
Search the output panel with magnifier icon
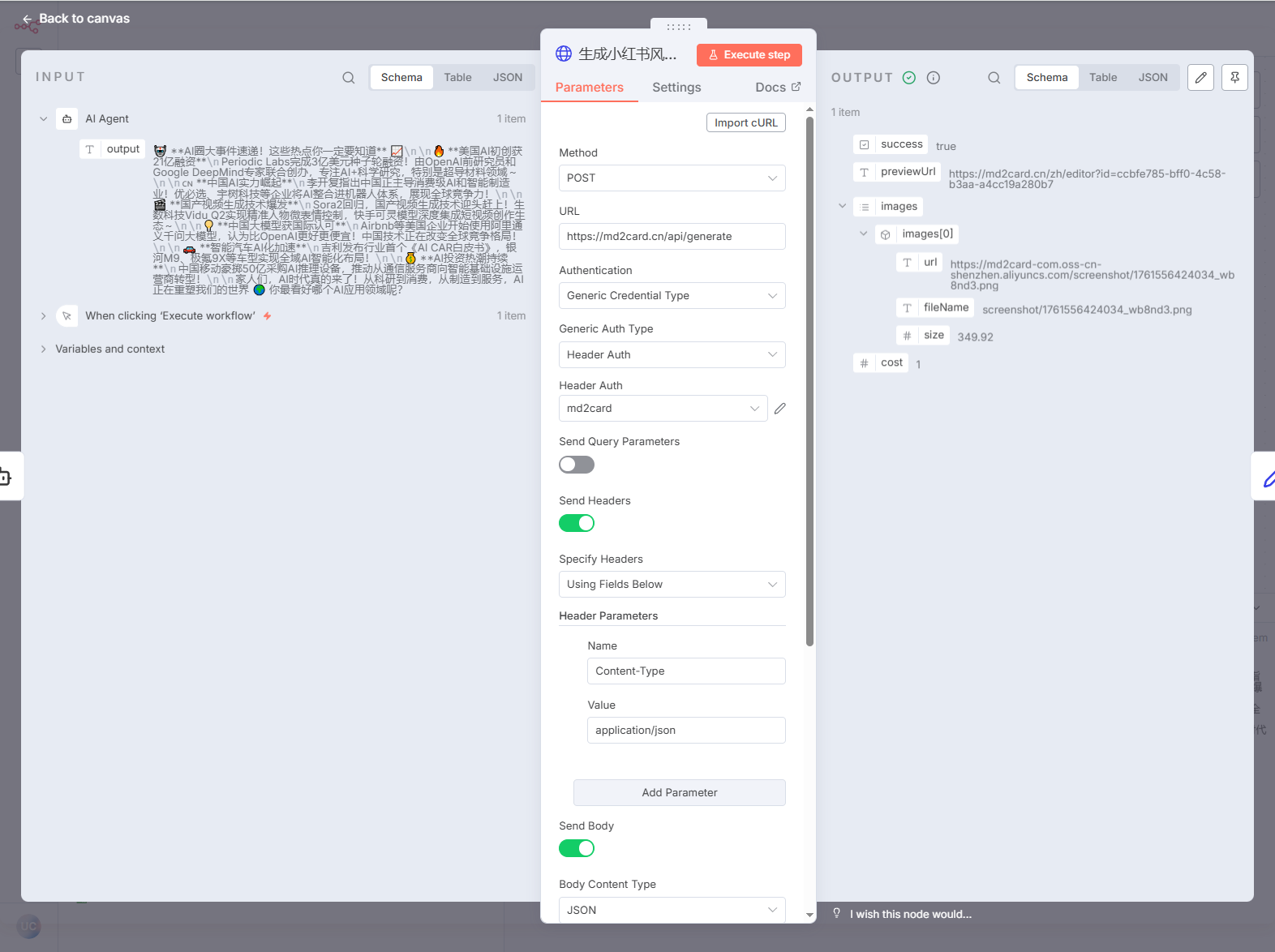pos(994,78)
